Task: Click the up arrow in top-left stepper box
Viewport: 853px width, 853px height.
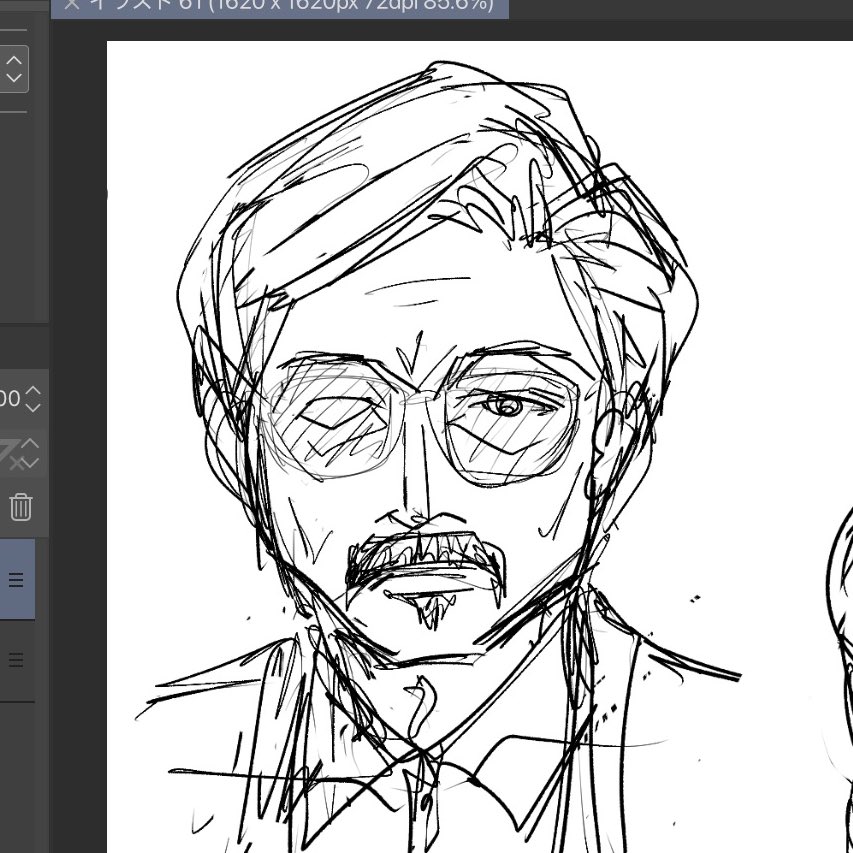Action: 14,59
